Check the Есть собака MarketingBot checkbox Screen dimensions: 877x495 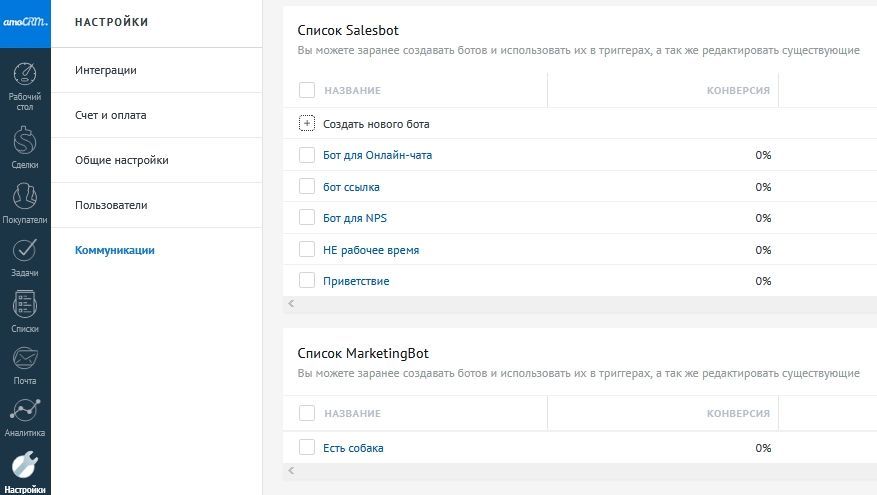(x=307, y=448)
